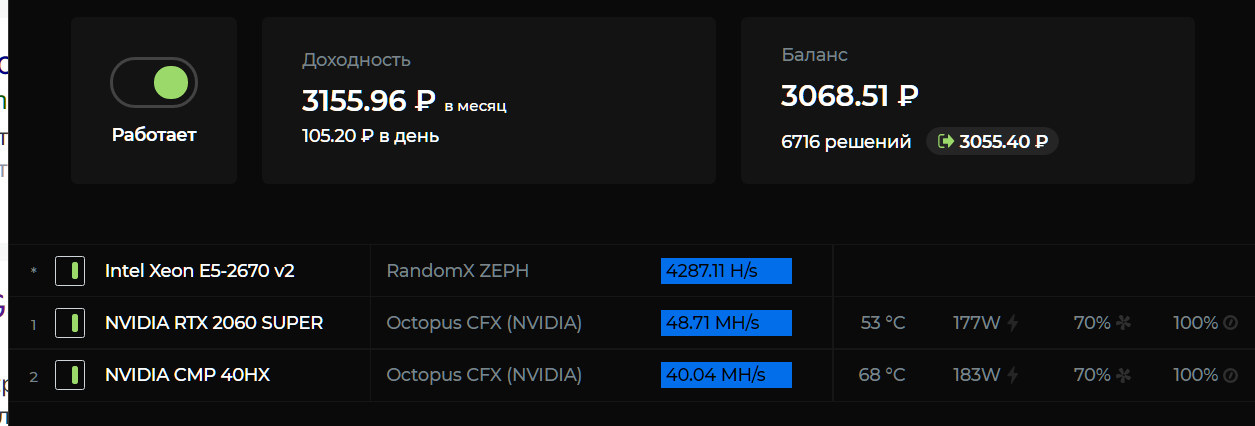Click the fan icon in CMP 40HX row
Viewport: 1255px width, 426px height.
pyautogui.click(x=1123, y=375)
